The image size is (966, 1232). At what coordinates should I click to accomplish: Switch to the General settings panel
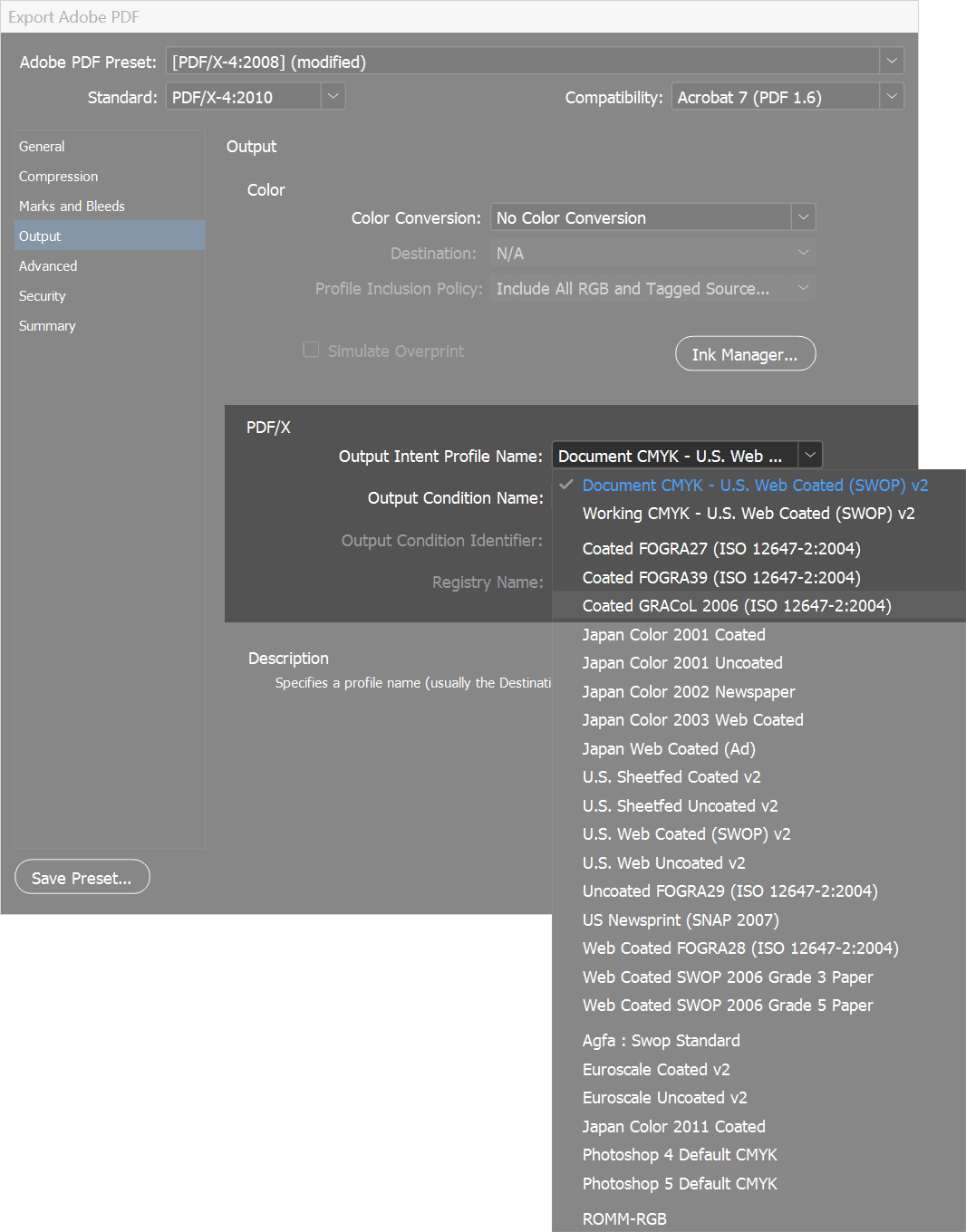point(42,146)
